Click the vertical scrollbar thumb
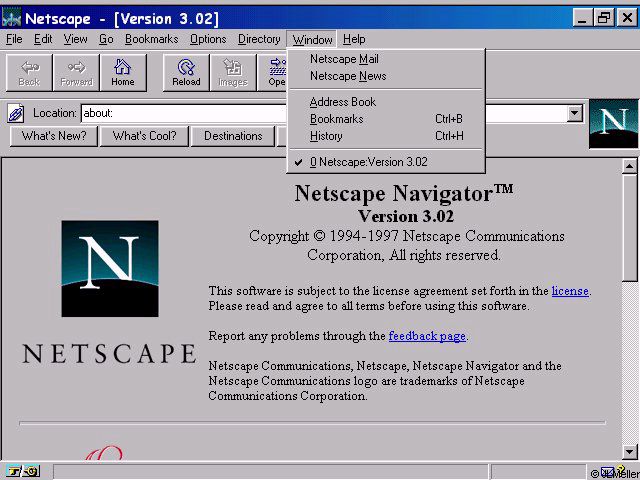 (629, 228)
